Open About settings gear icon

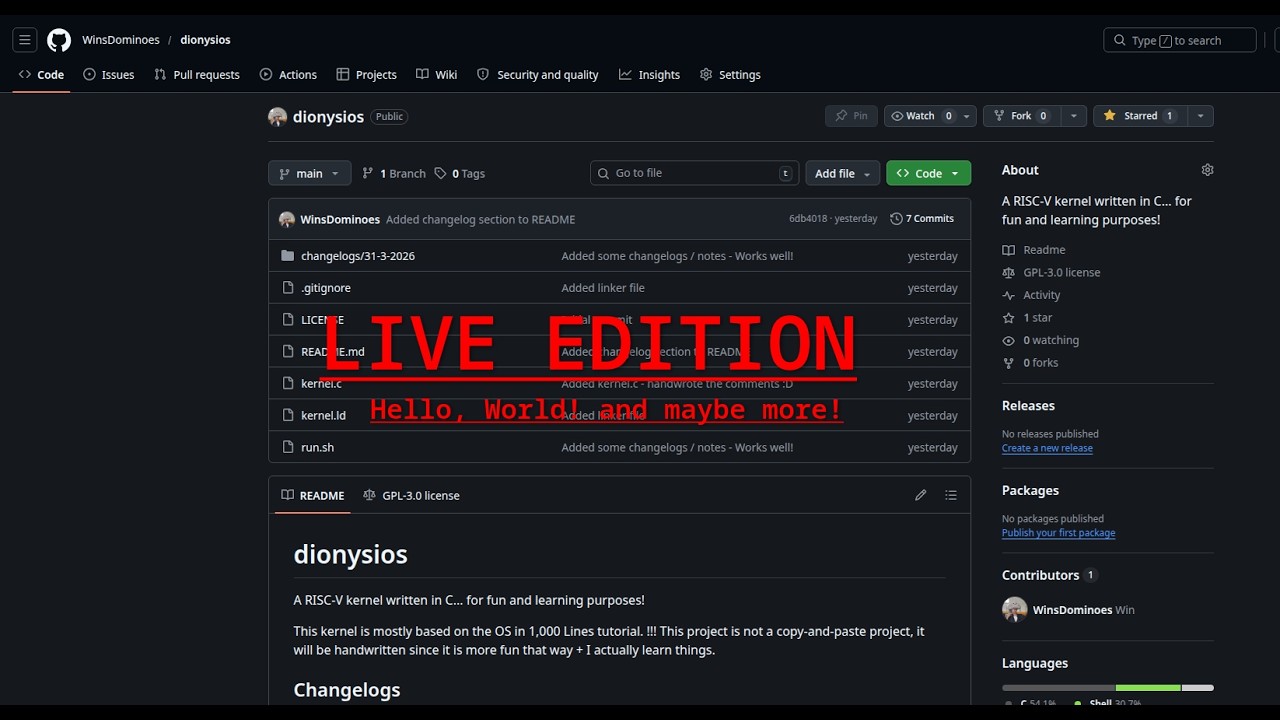point(1207,170)
